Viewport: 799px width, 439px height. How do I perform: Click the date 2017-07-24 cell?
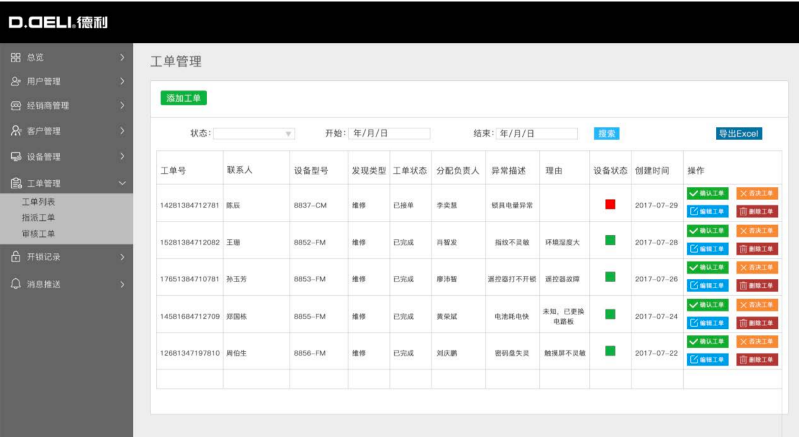(656, 316)
